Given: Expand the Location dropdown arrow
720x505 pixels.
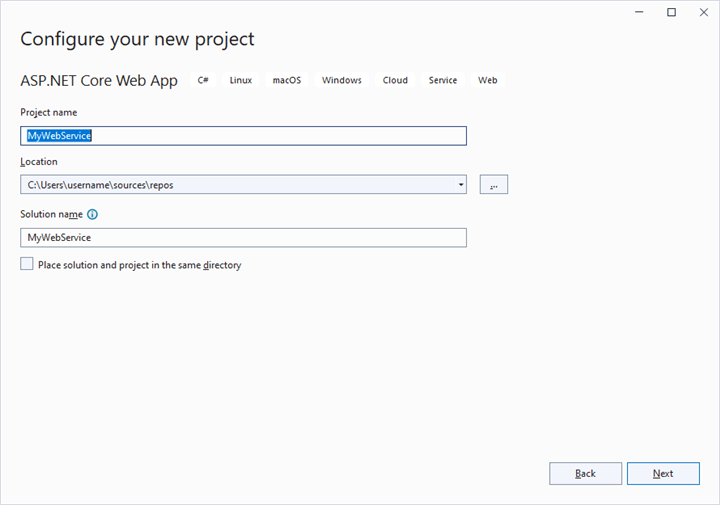Looking at the screenshot, I should (461, 185).
